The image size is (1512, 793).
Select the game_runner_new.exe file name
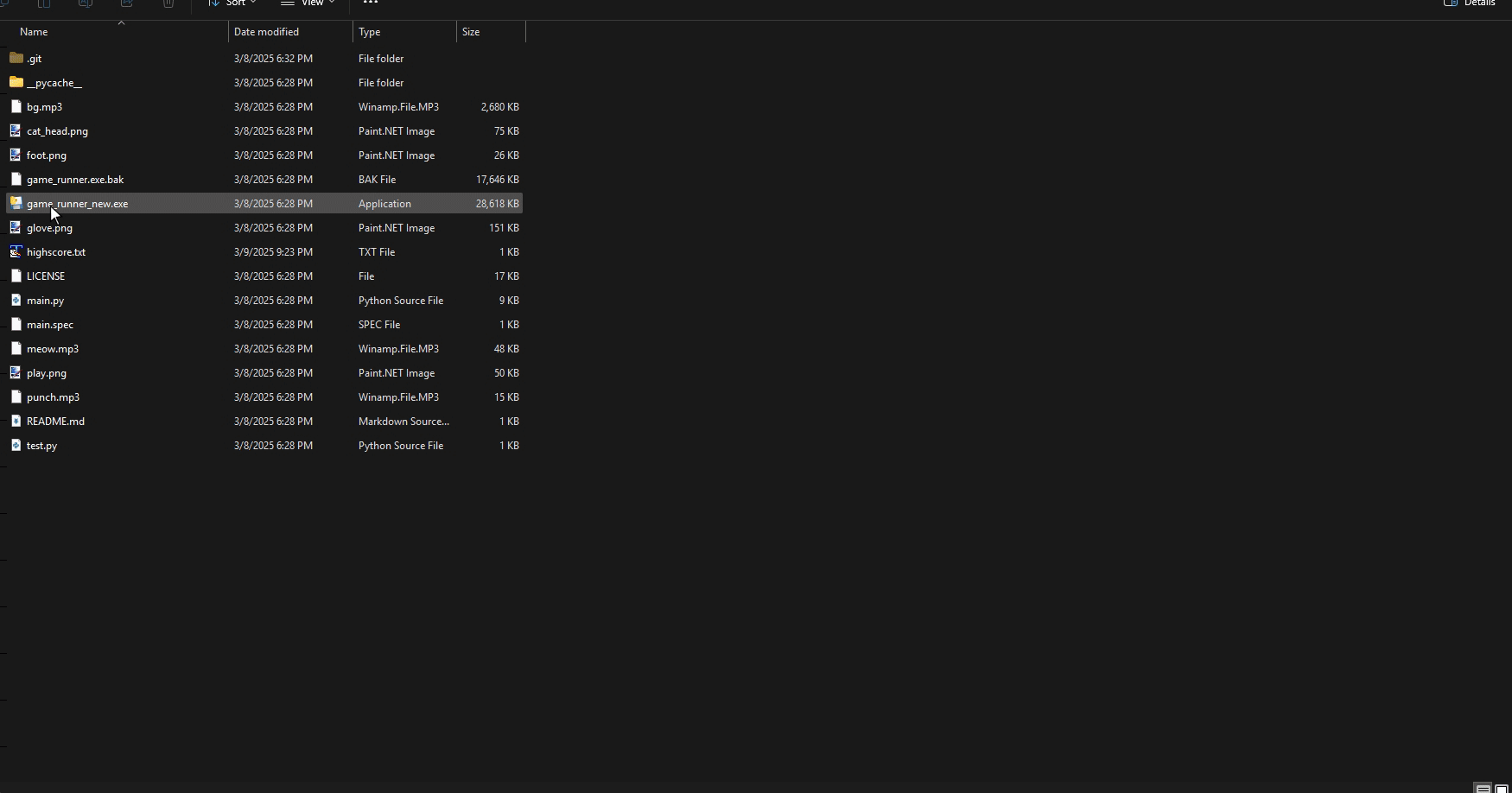[x=77, y=204]
